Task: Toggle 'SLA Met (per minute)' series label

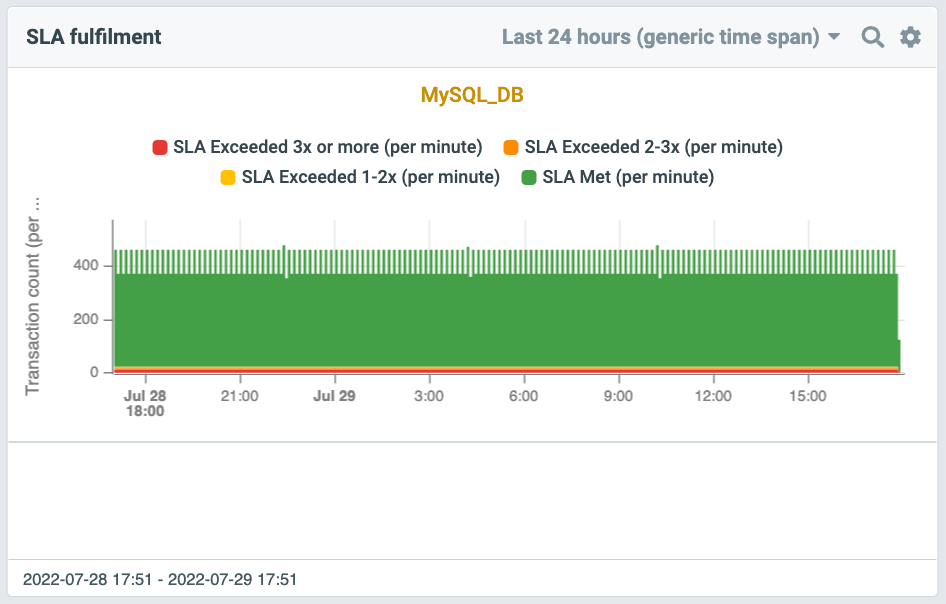Action: click(628, 177)
